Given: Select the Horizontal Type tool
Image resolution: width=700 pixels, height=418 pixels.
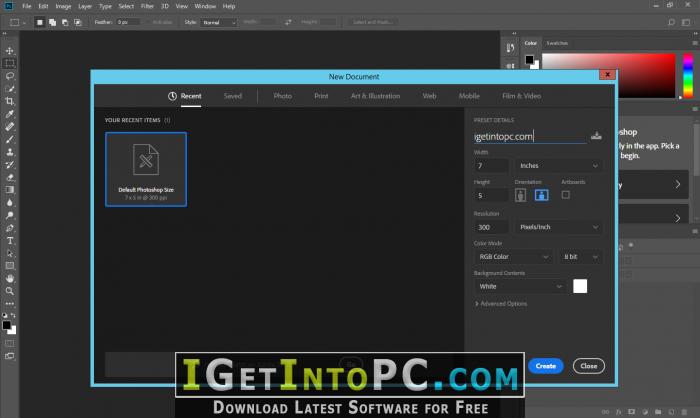Looking at the screenshot, I should 9,240.
